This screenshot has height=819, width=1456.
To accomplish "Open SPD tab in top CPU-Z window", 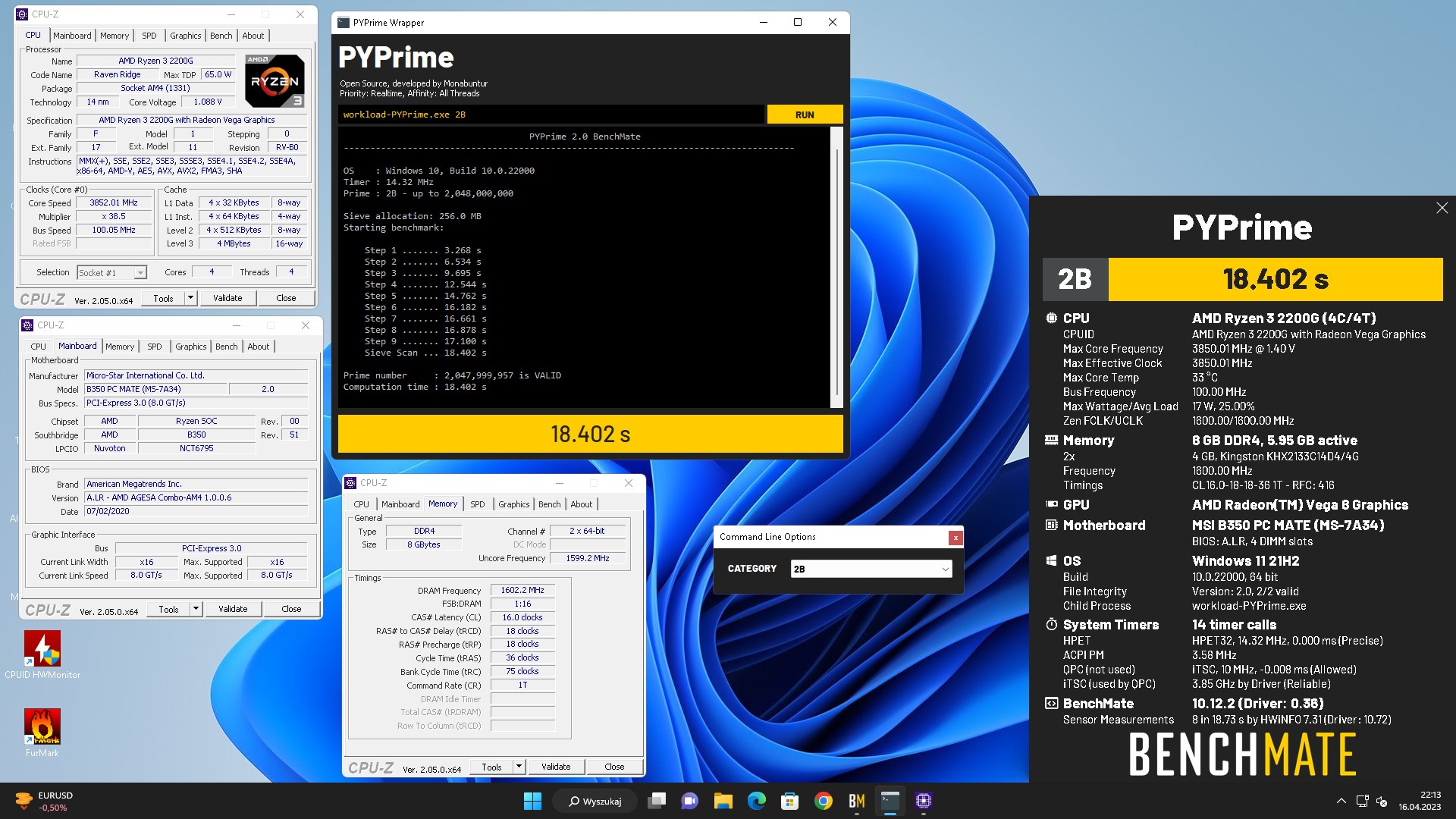I will [149, 36].
